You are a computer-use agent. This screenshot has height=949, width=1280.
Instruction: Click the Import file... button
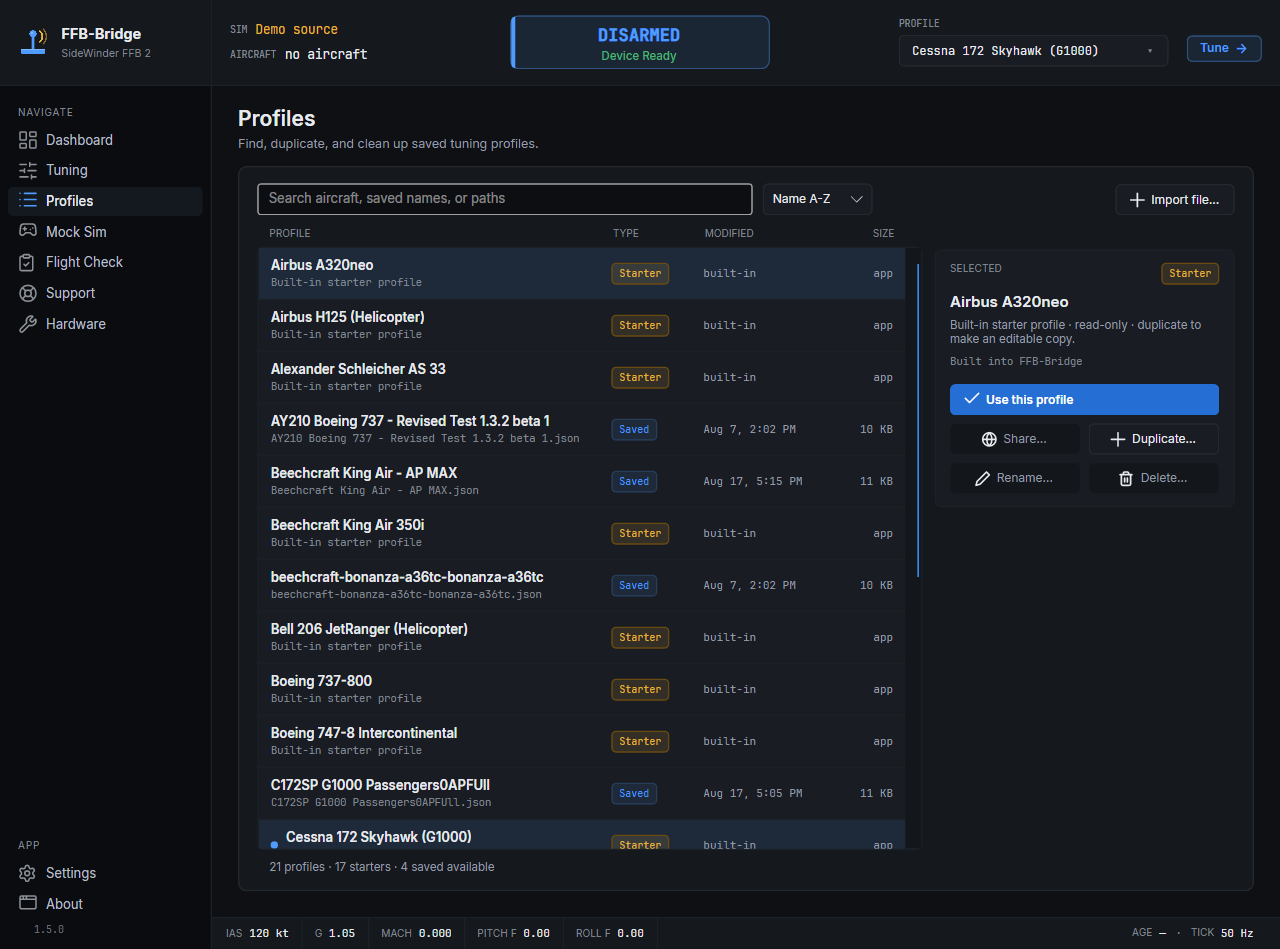coord(1174,200)
